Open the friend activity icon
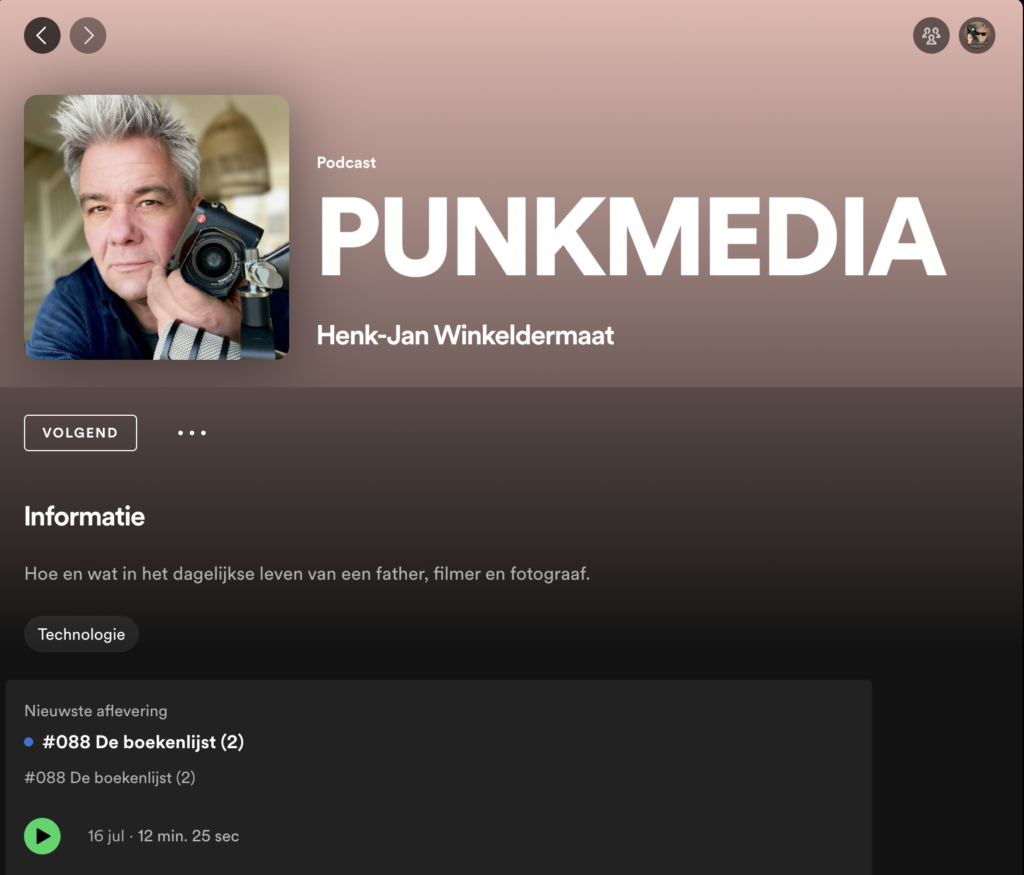1024x875 pixels. pyautogui.click(x=931, y=35)
